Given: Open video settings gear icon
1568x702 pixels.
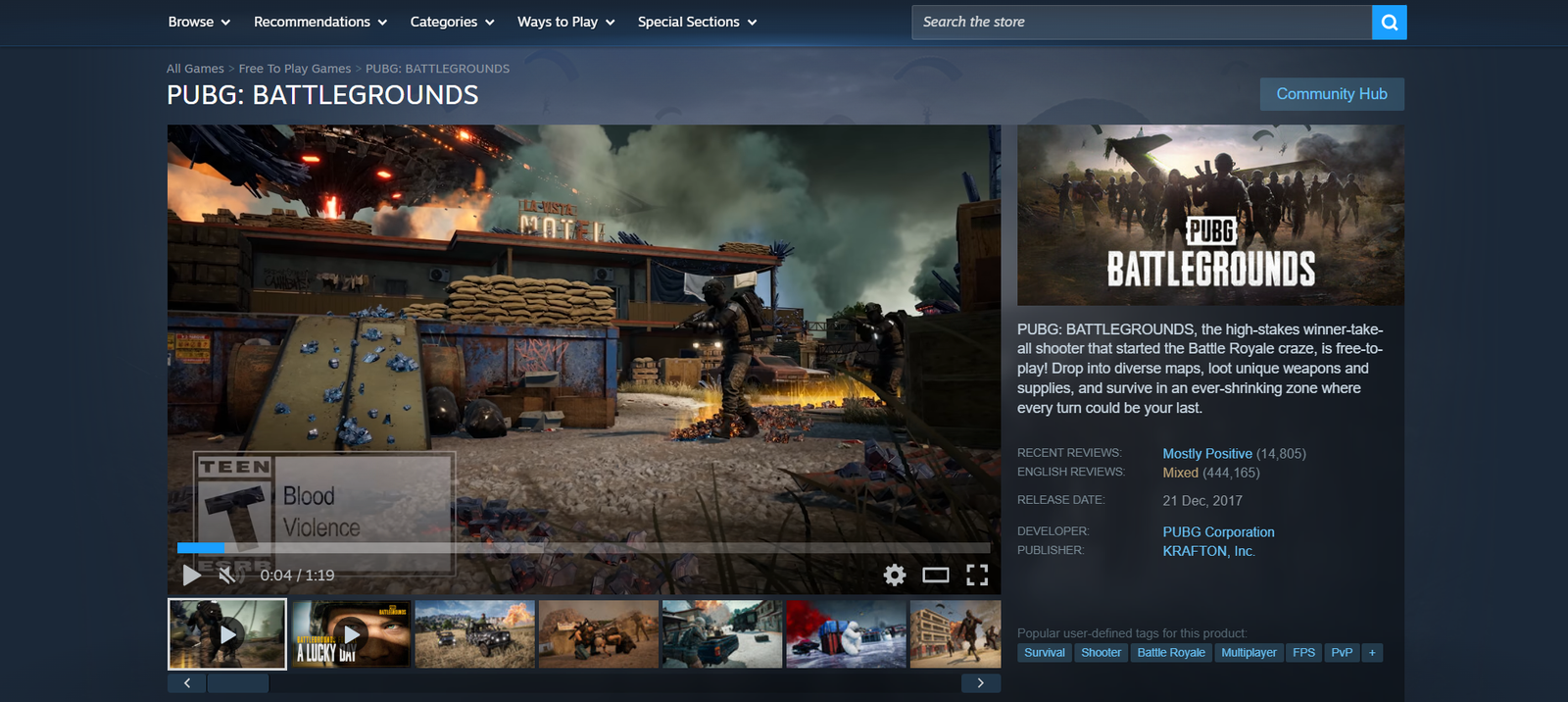Looking at the screenshot, I should point(895,576).
